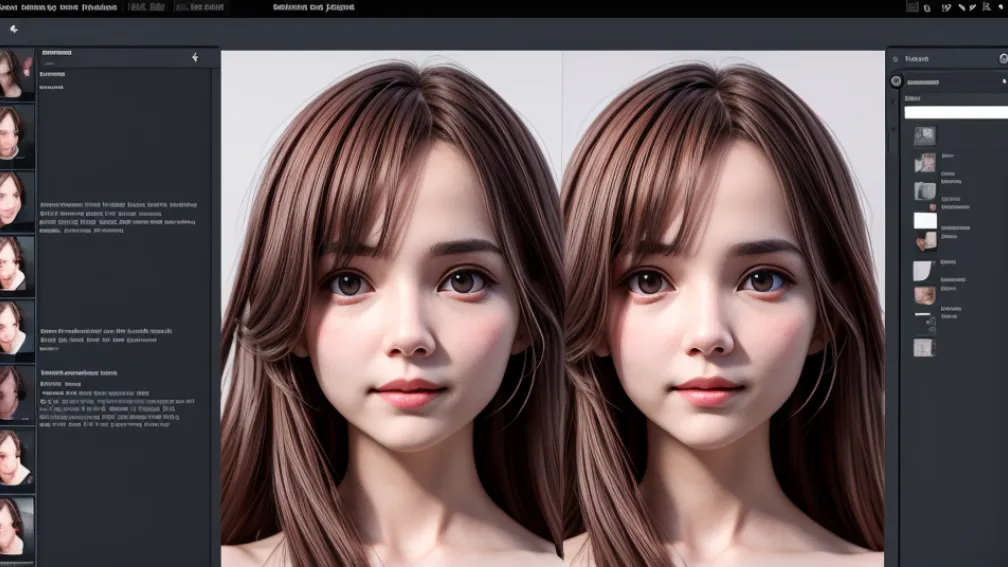Click the round dot icon at far top right
Screen dimensions: 1008x567
1001,7
